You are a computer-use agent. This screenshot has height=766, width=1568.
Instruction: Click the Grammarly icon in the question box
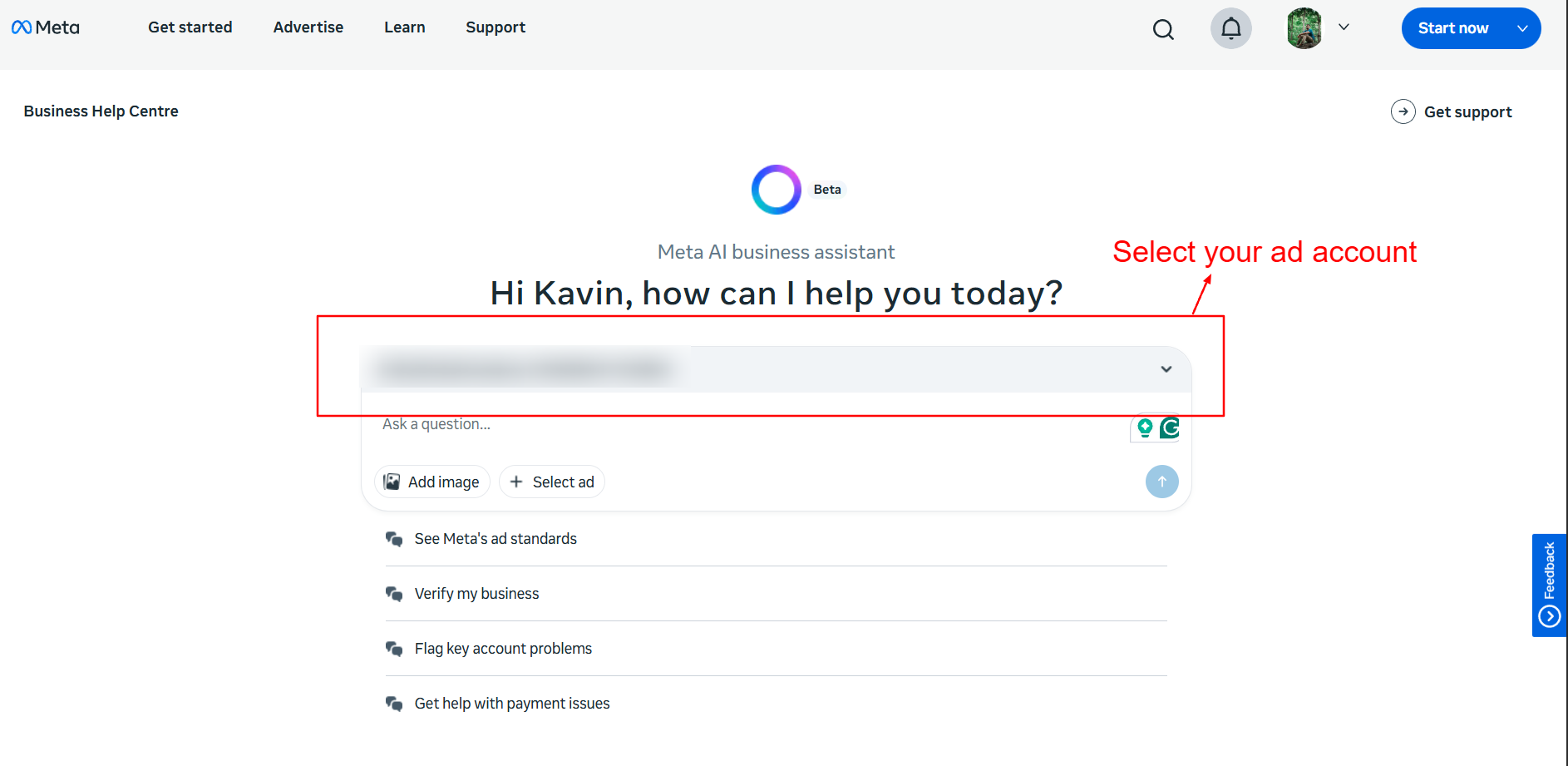1171,428
